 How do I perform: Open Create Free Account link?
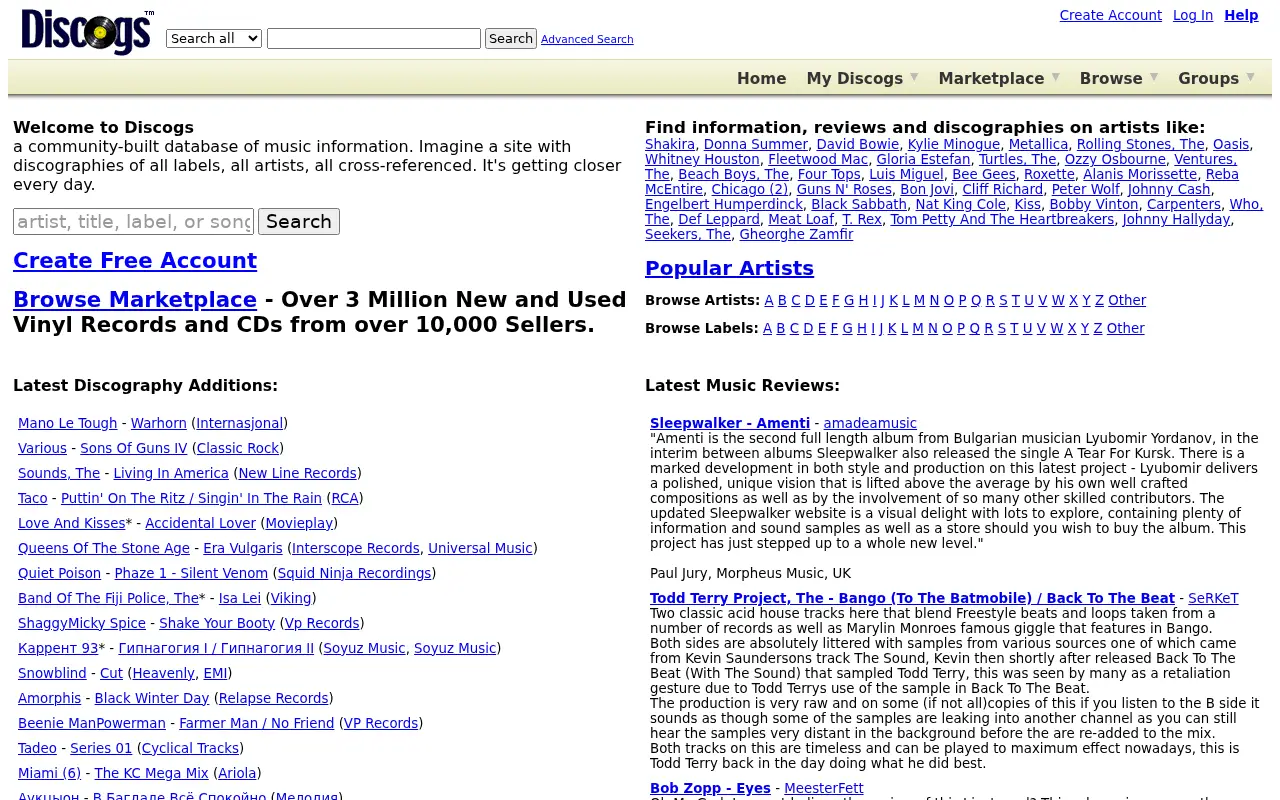[x=135, y=260]
